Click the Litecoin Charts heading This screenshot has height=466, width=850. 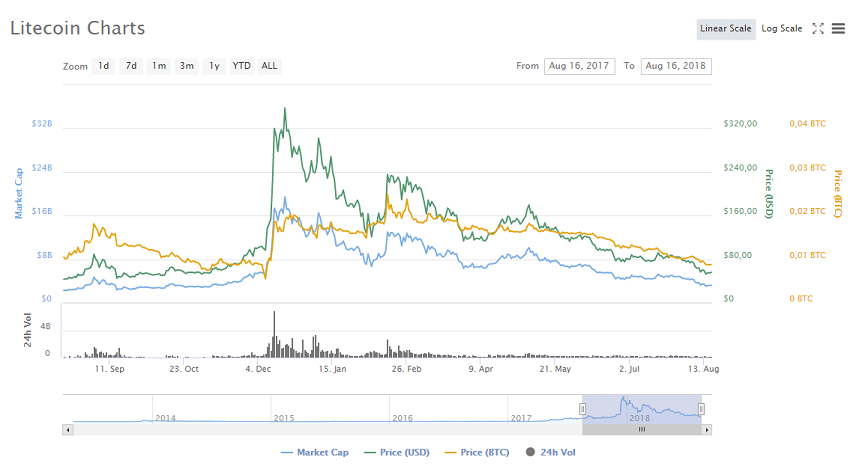point(78,28)
